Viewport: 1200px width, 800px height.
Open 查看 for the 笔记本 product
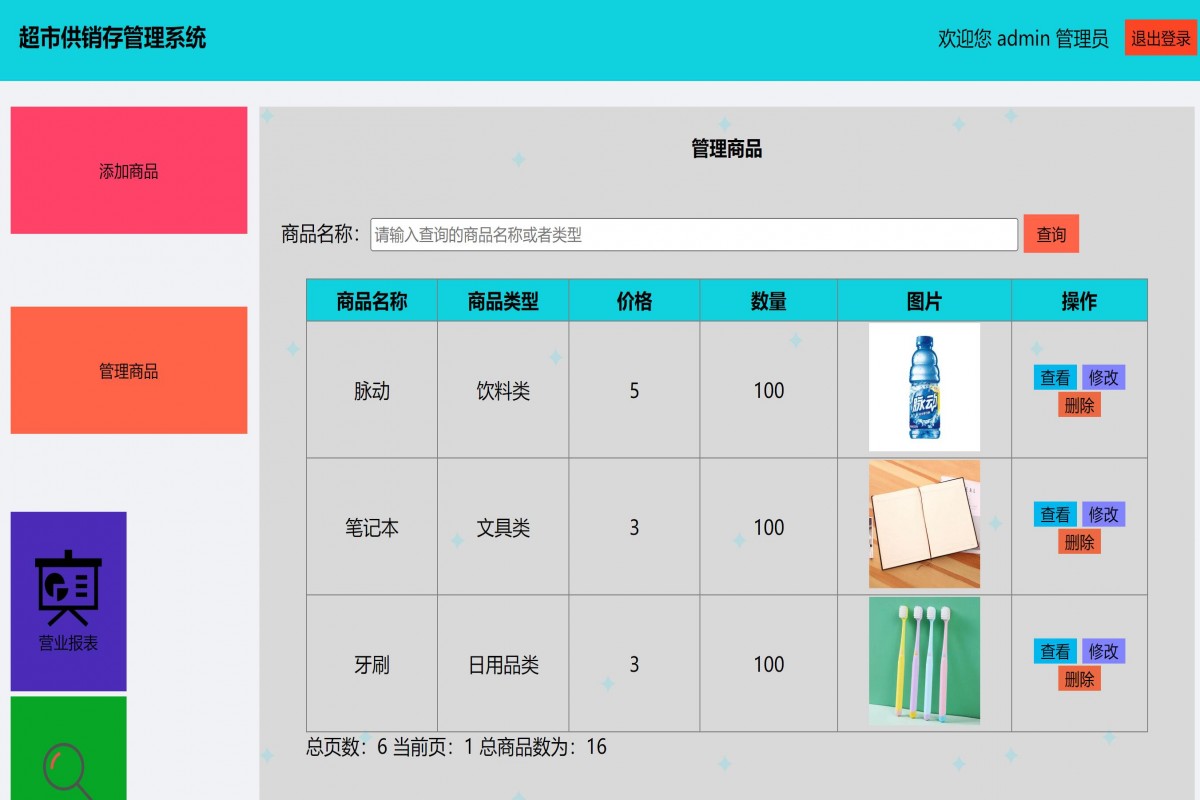(1055, 514)
